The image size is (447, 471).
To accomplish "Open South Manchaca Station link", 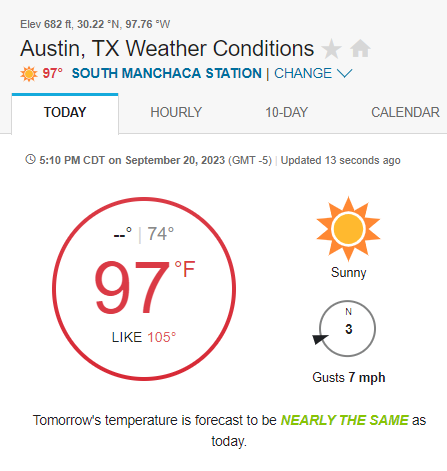I will tap(167, 73).
